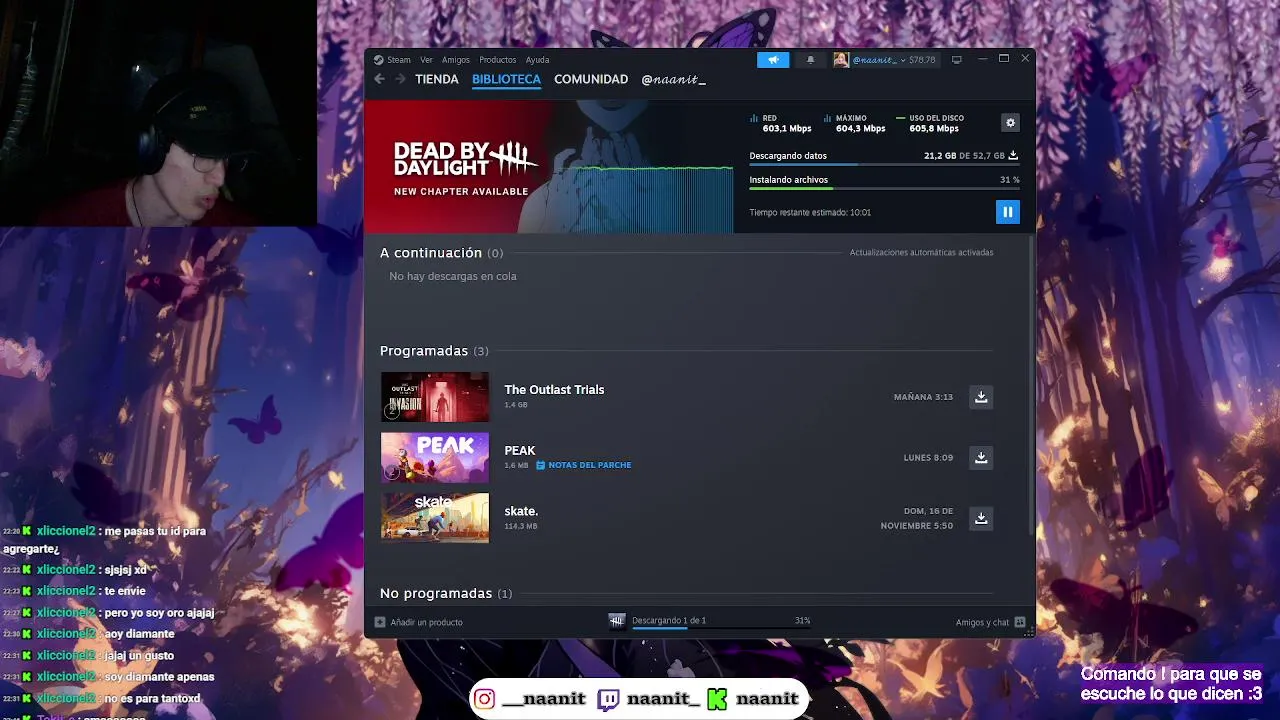Click Añadir un producto

419,622
